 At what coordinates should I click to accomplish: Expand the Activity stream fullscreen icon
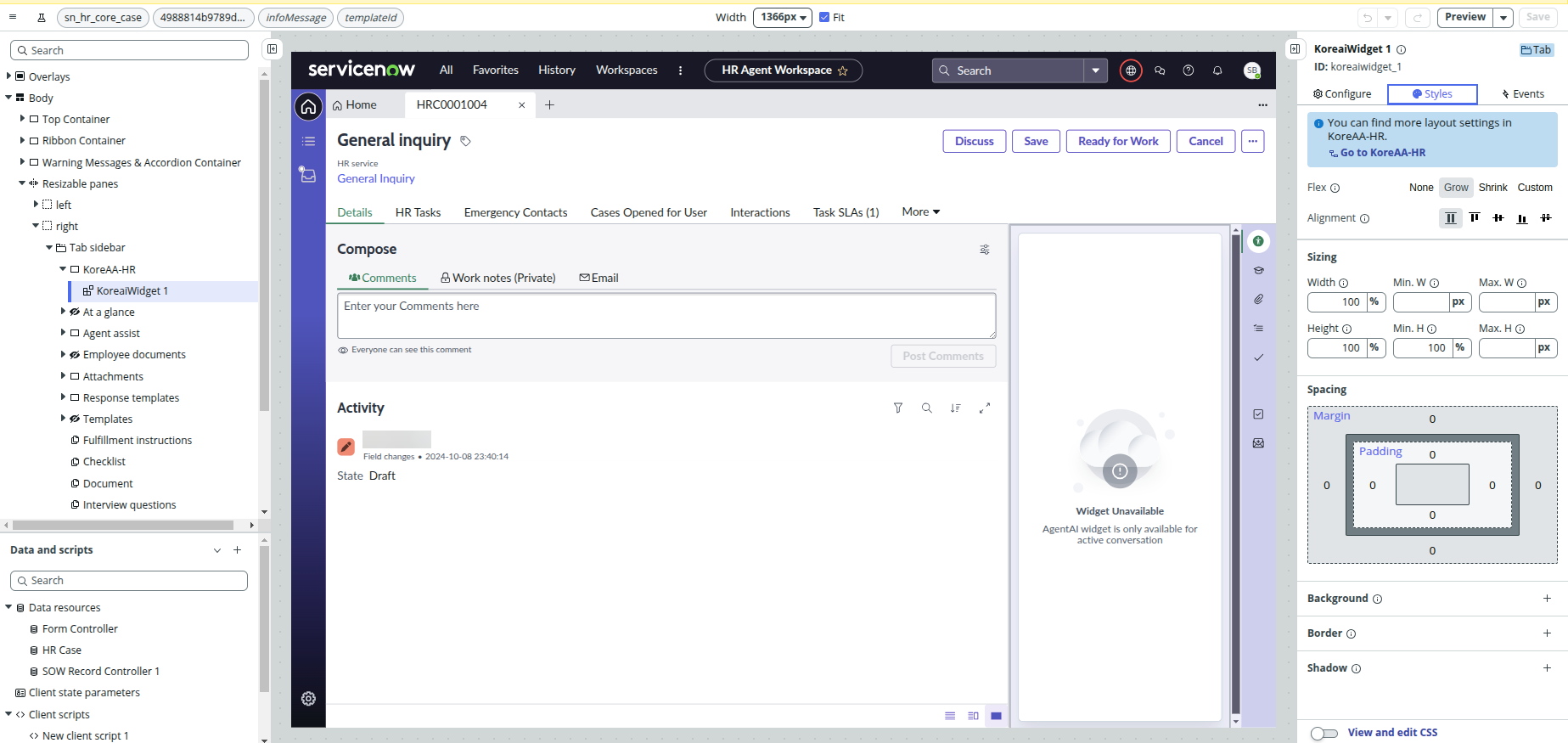(984, 408)
